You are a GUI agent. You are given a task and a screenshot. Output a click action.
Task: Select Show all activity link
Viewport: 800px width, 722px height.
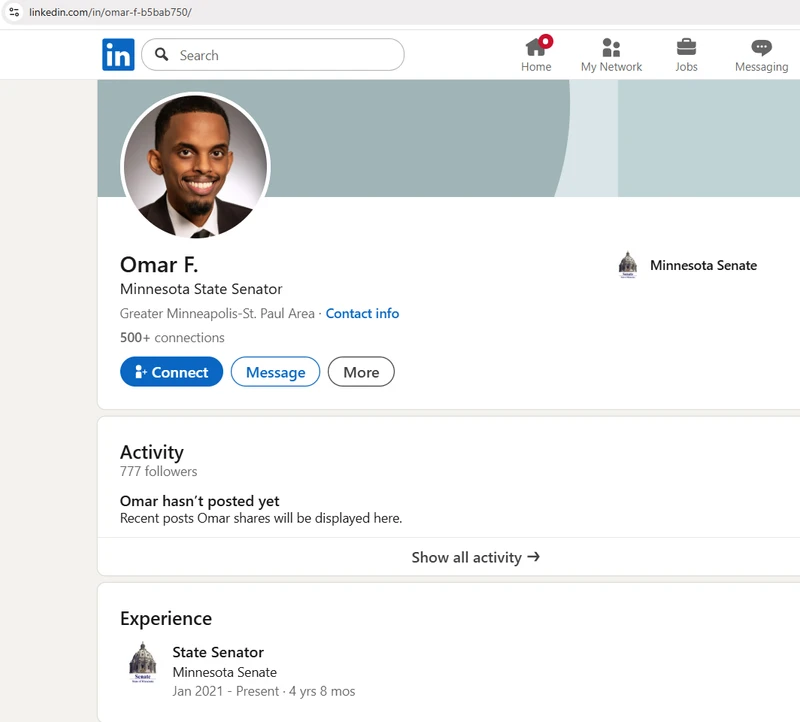coord(475,557)
